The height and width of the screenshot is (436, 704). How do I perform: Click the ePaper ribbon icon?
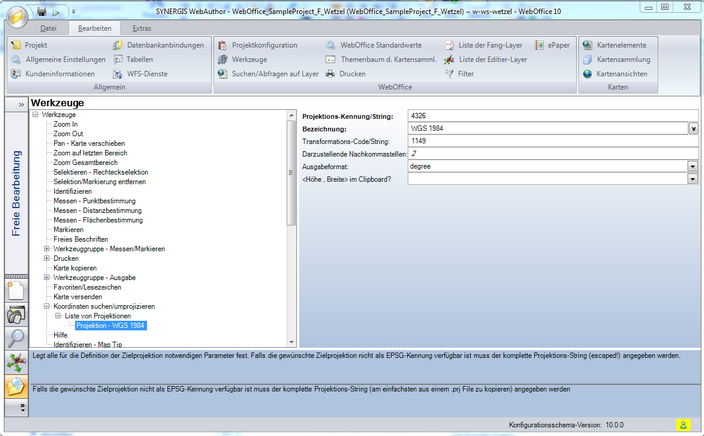point(538,46)
